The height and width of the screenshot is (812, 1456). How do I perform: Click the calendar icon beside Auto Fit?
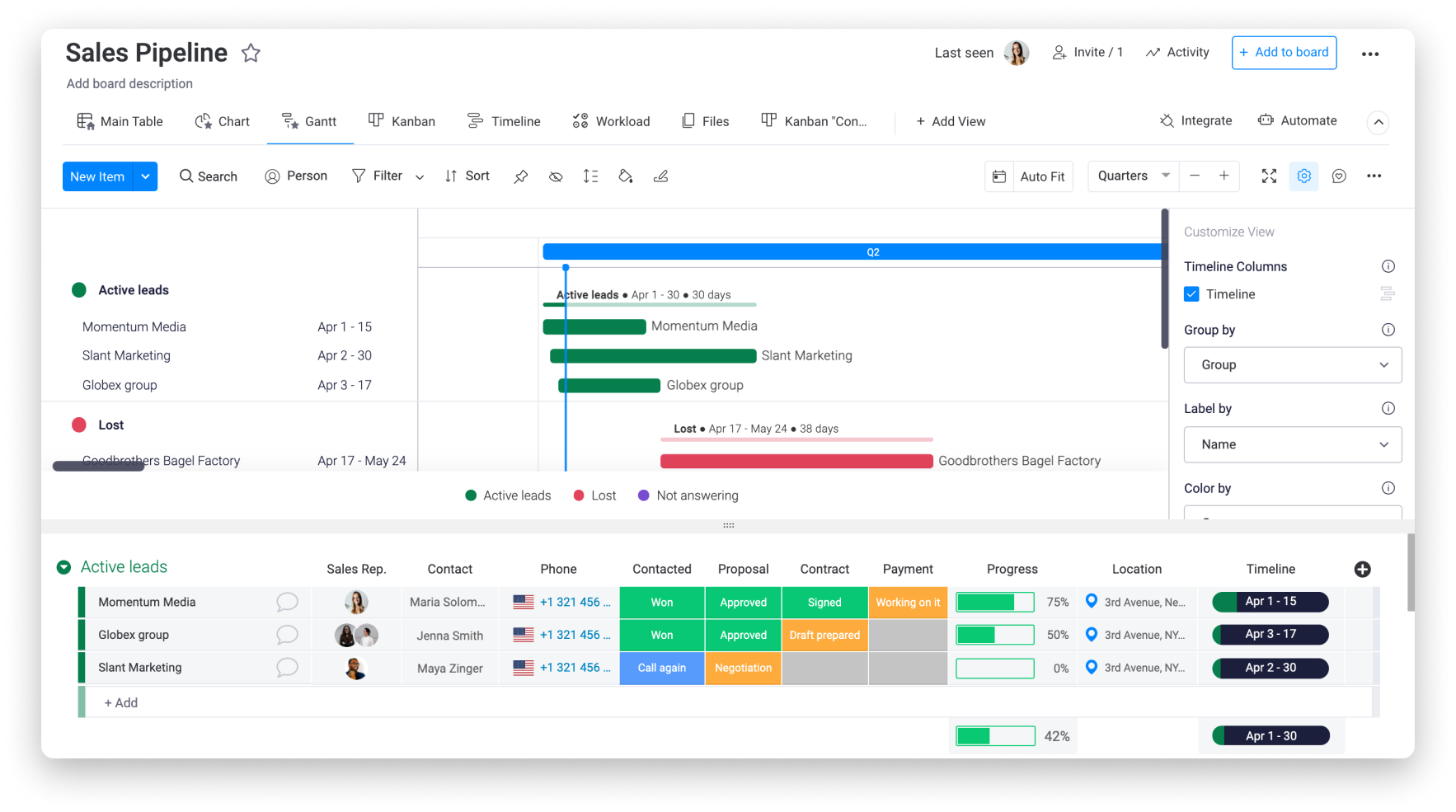coord(998,176)
